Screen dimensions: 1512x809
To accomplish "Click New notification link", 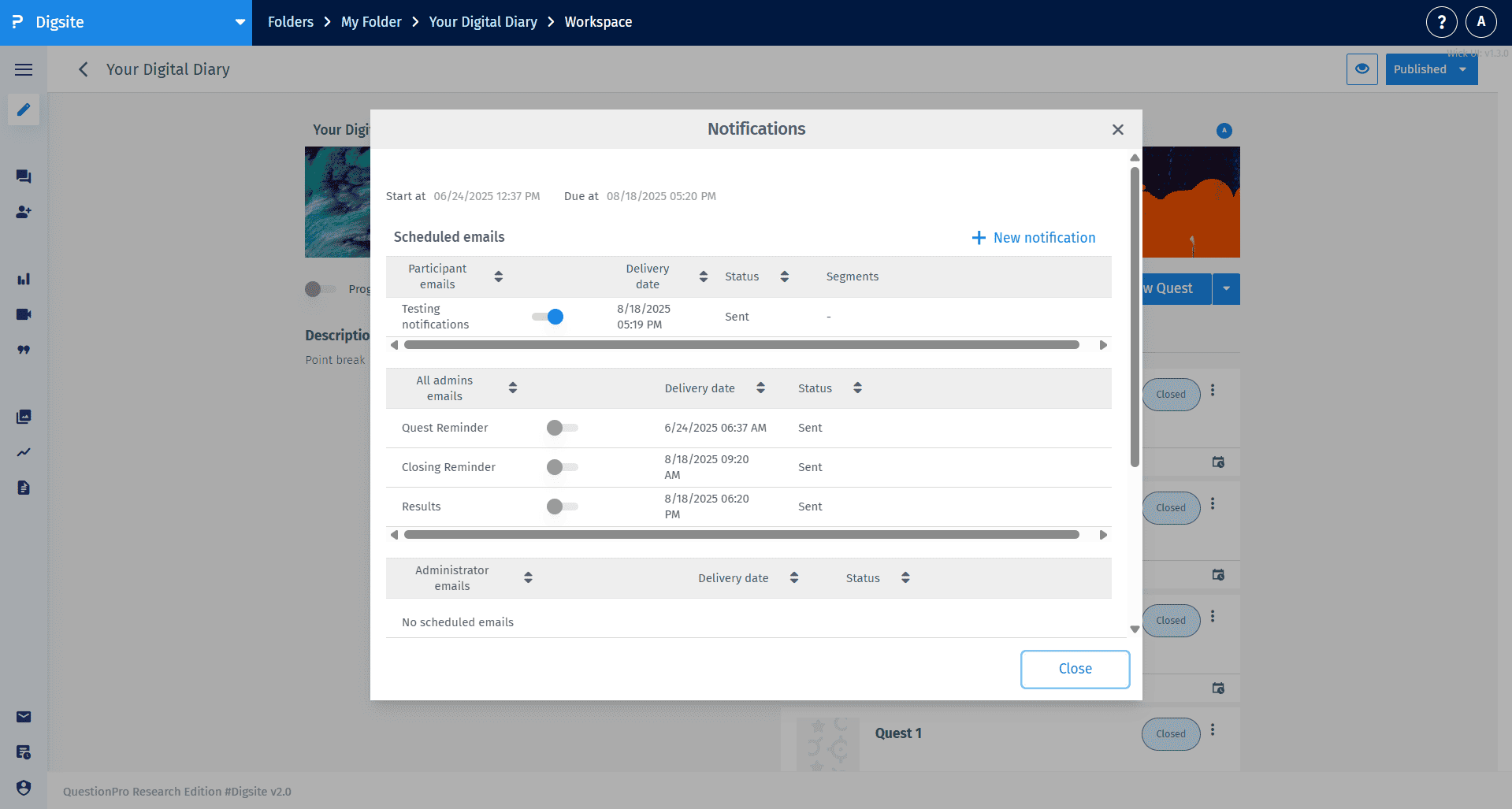I will pos(1034,238).
